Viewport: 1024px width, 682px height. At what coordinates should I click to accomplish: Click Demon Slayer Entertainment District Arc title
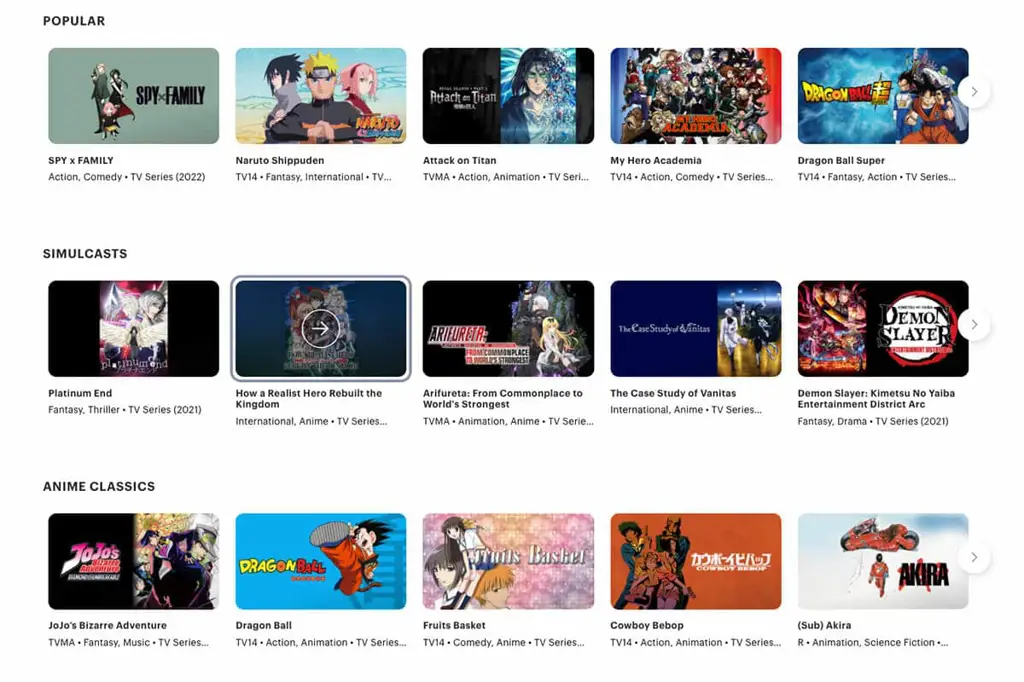pyautogui.click(x=876, y=398)
